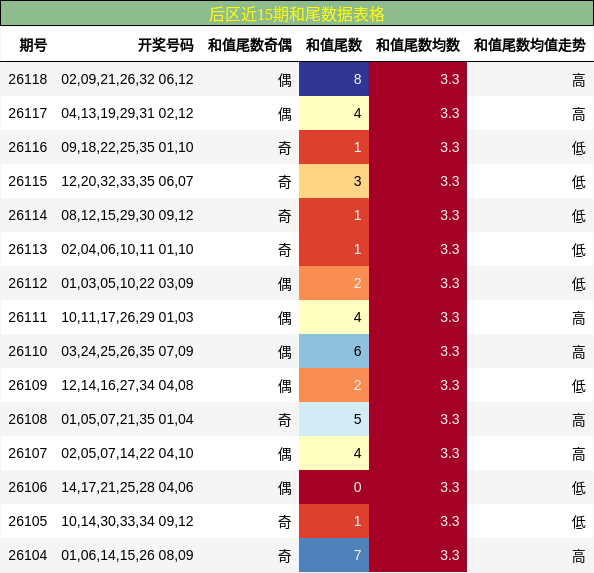Select the 和值尾数均数 column header
The width and height of the screenshot is (594, 573).
coord(418,45)
